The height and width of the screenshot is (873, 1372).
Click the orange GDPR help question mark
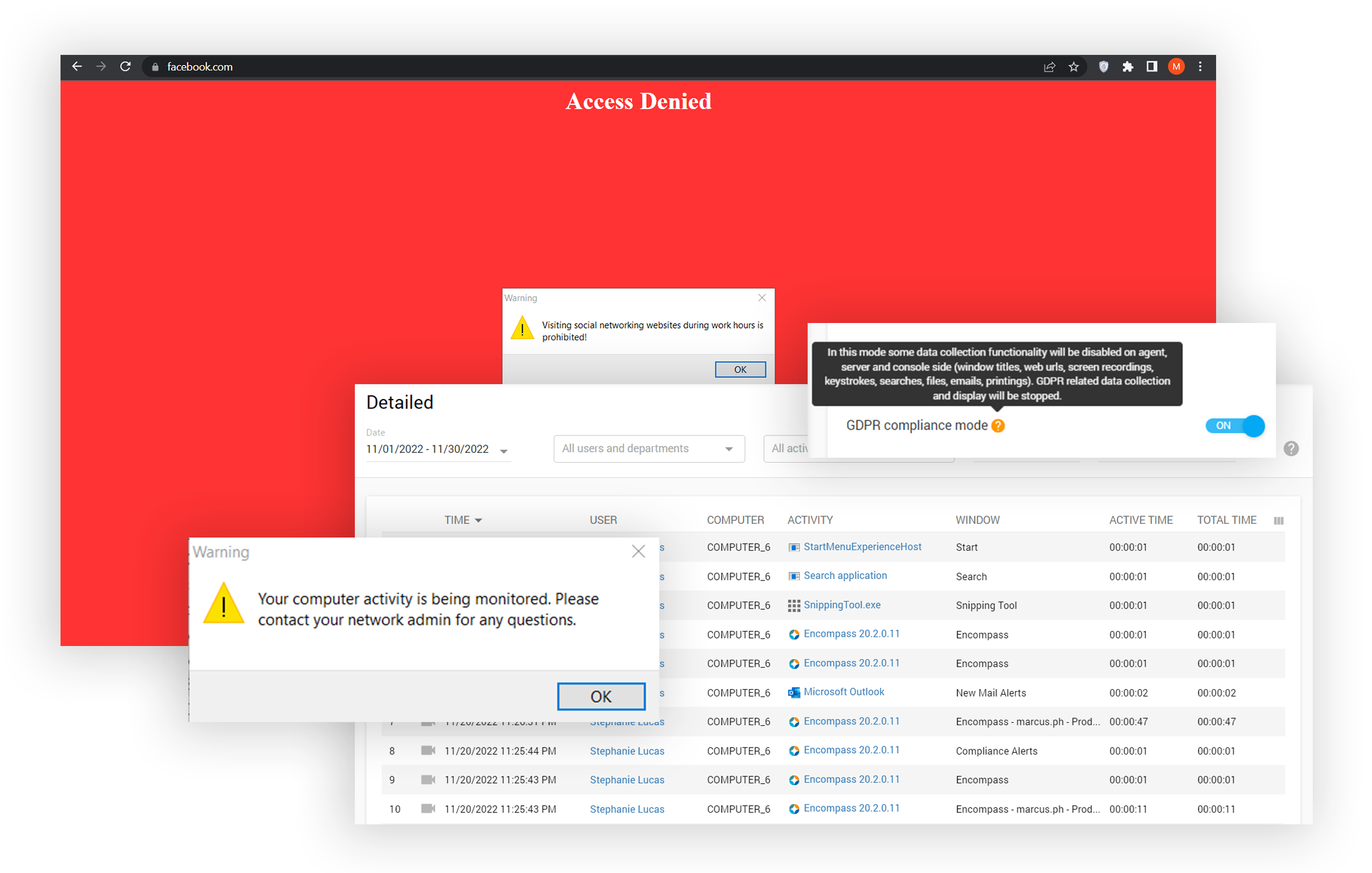click(998, 426)
